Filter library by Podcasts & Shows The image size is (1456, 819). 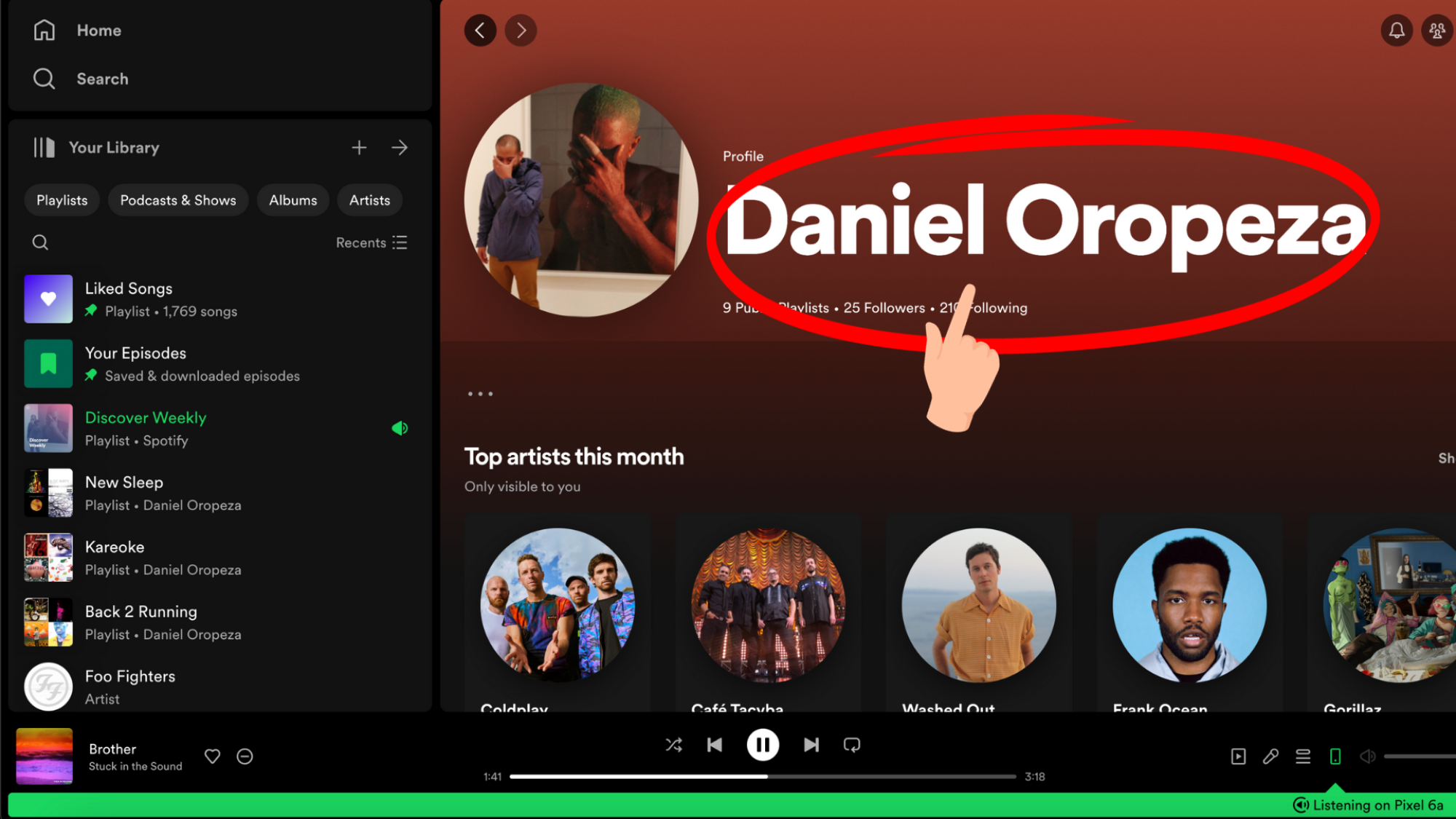pyautogui.click(x=178, y=200)
